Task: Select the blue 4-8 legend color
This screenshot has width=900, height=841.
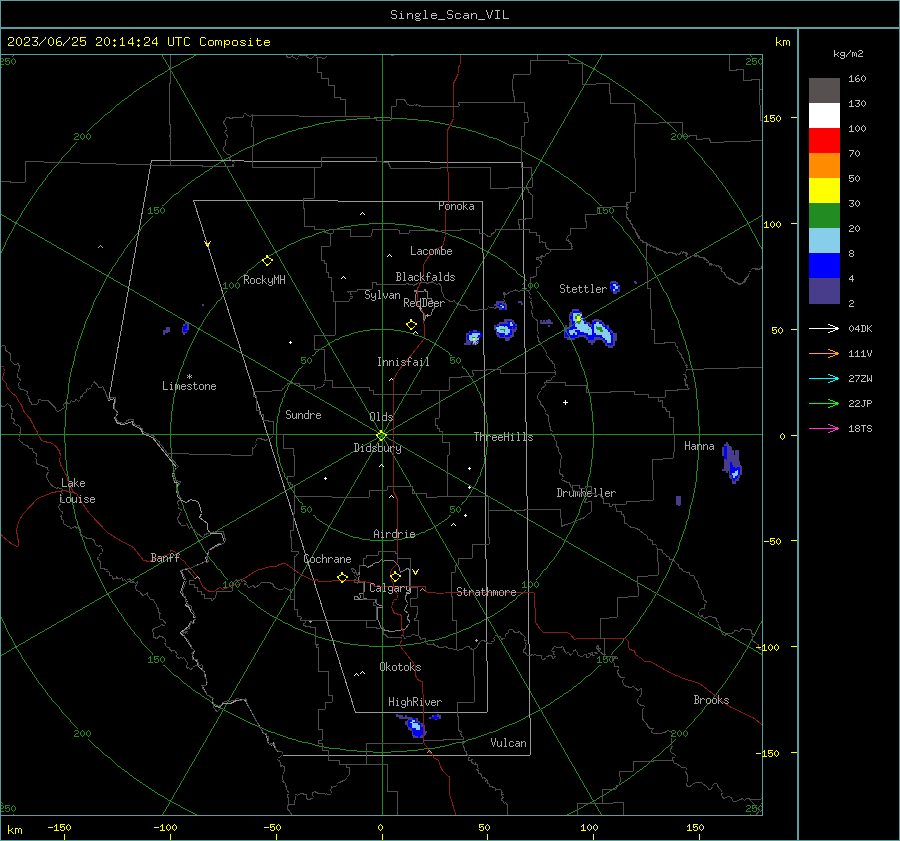Action: 824,266
